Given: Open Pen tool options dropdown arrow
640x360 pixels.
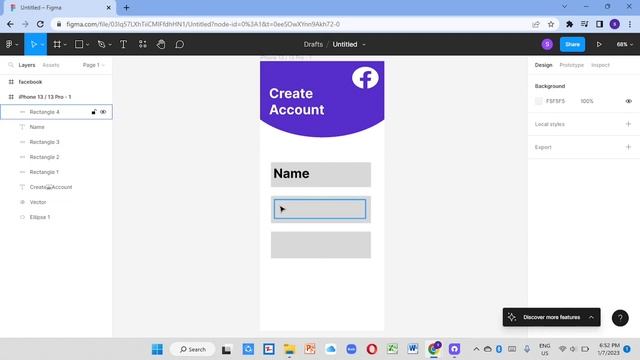Looking at the screenshot, I should (x=110, y=44).
